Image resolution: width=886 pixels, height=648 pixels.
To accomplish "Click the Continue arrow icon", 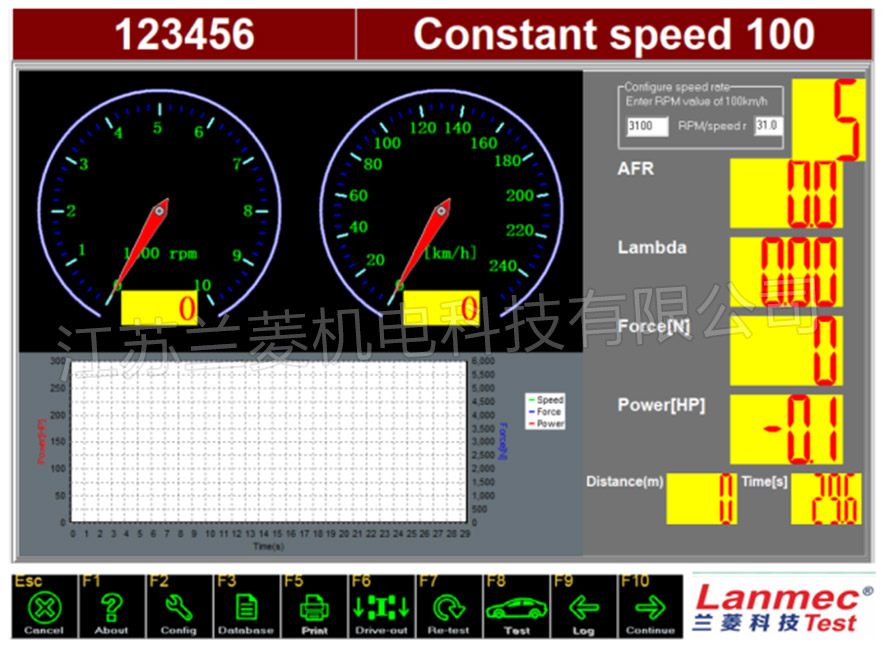I will [x=651, y=607].
